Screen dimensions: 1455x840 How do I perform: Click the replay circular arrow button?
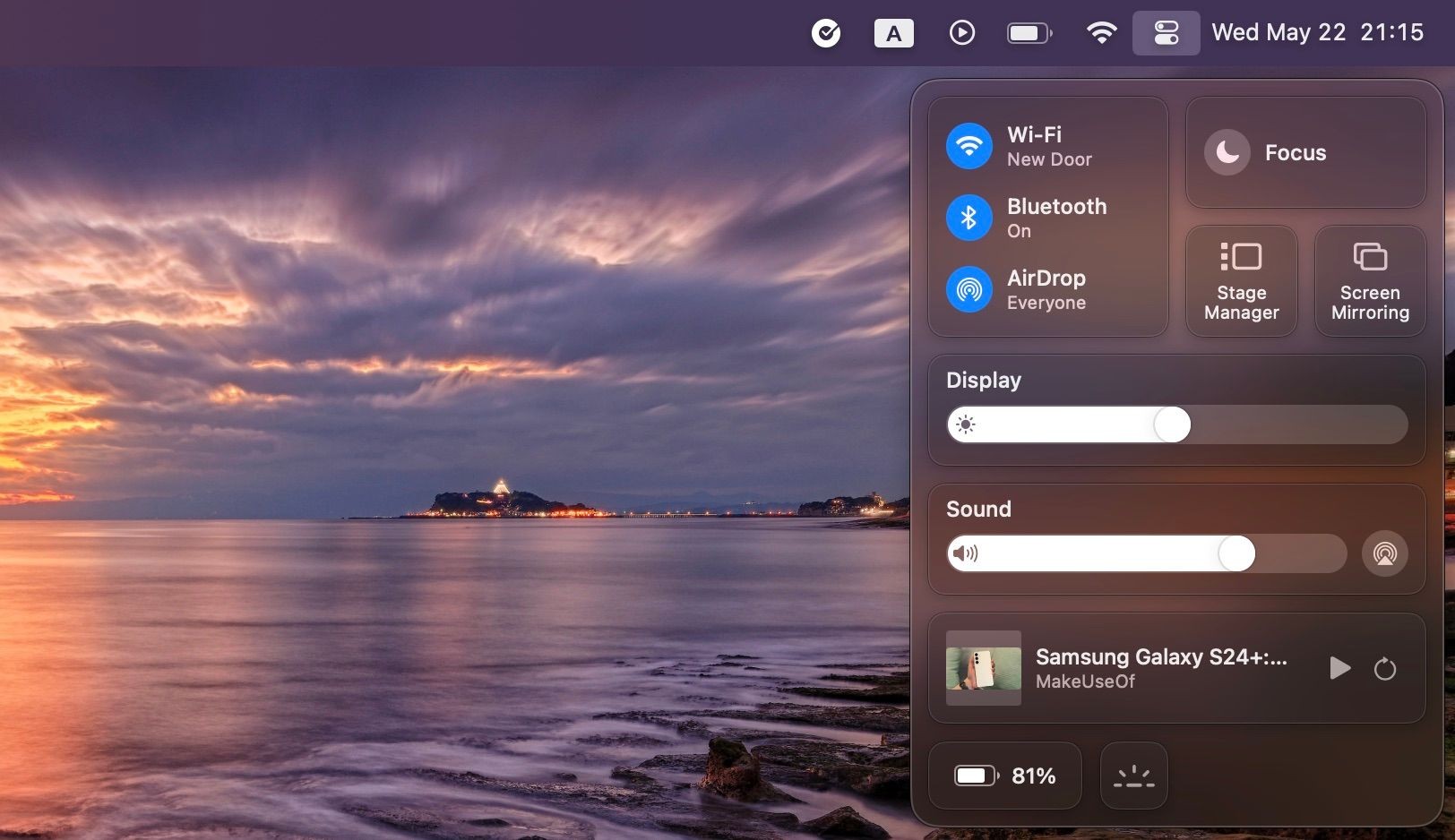click(x=1385, y=668)
